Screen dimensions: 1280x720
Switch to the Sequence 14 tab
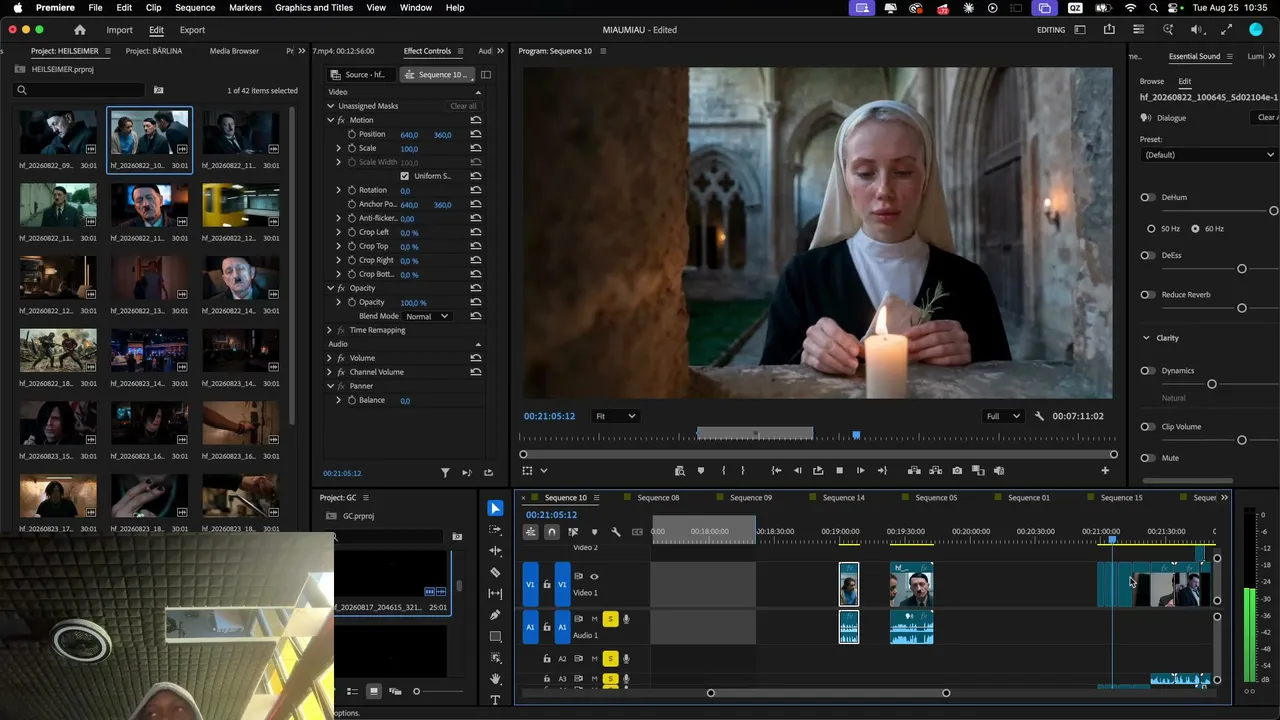coord(844,498)
